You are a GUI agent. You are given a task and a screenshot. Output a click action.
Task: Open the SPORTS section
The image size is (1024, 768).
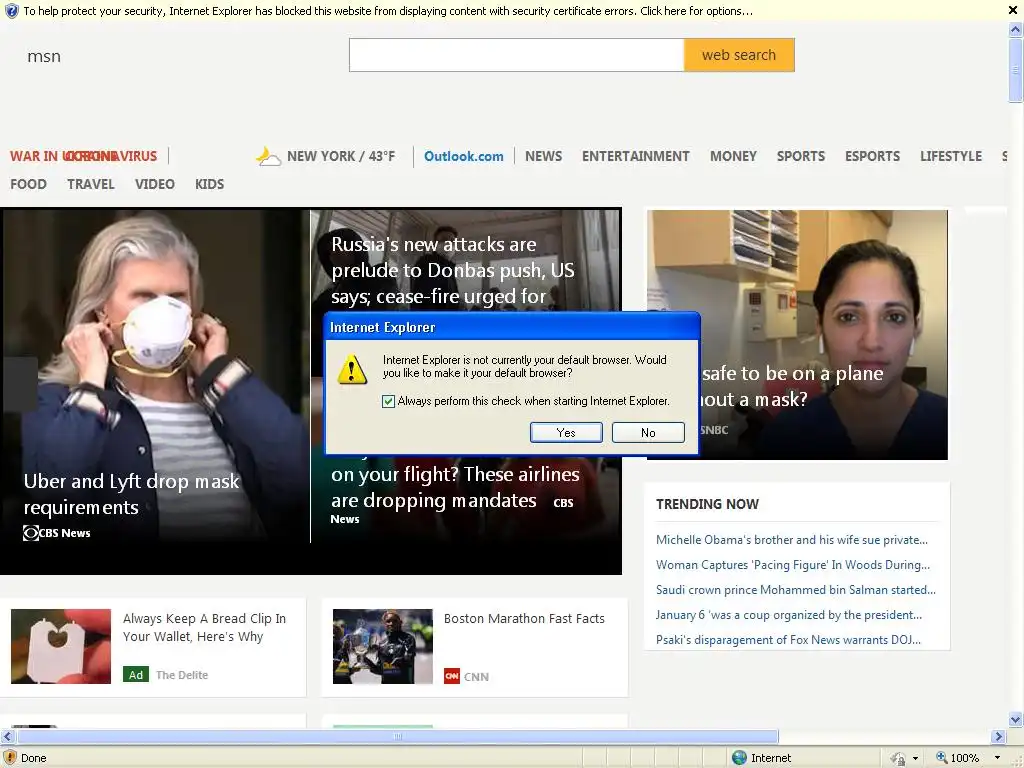pyautogui.click(x=801, y=156)
